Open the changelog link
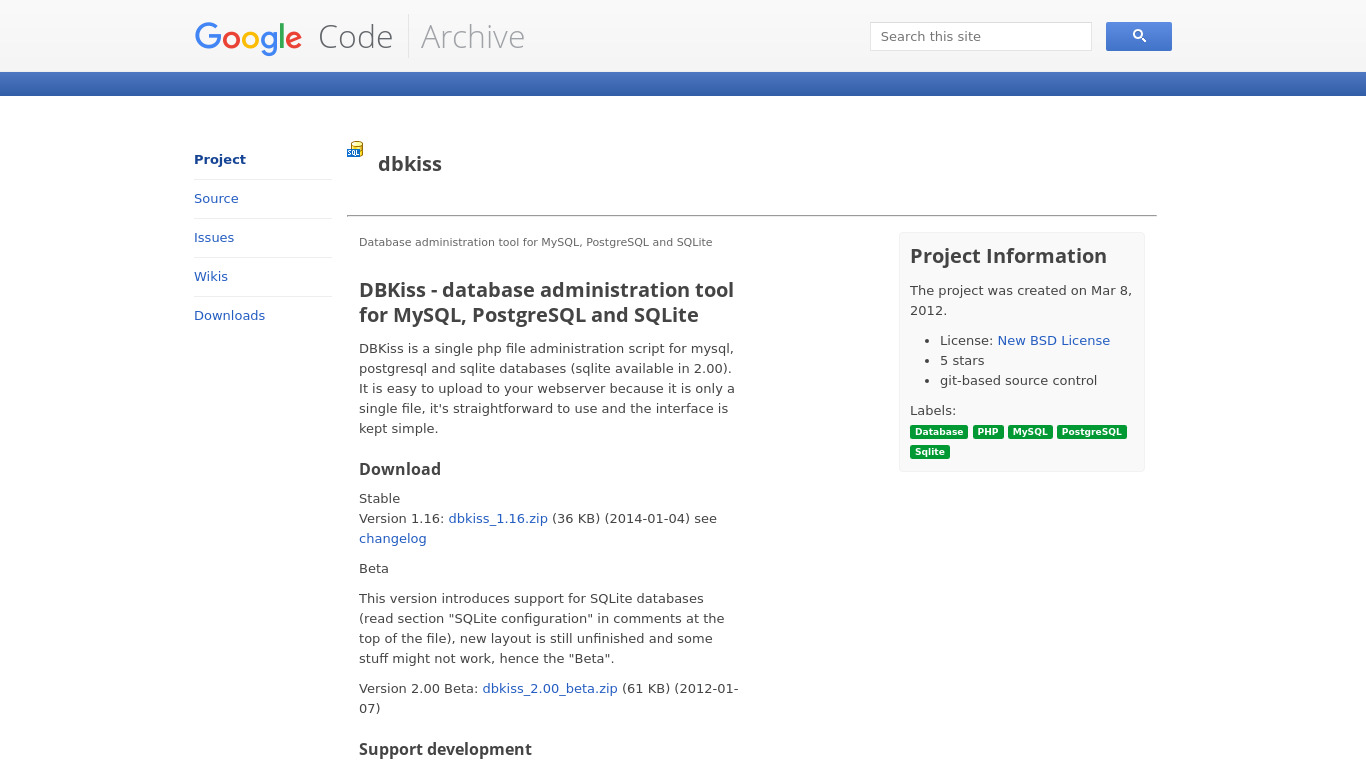 coord(393,539)
